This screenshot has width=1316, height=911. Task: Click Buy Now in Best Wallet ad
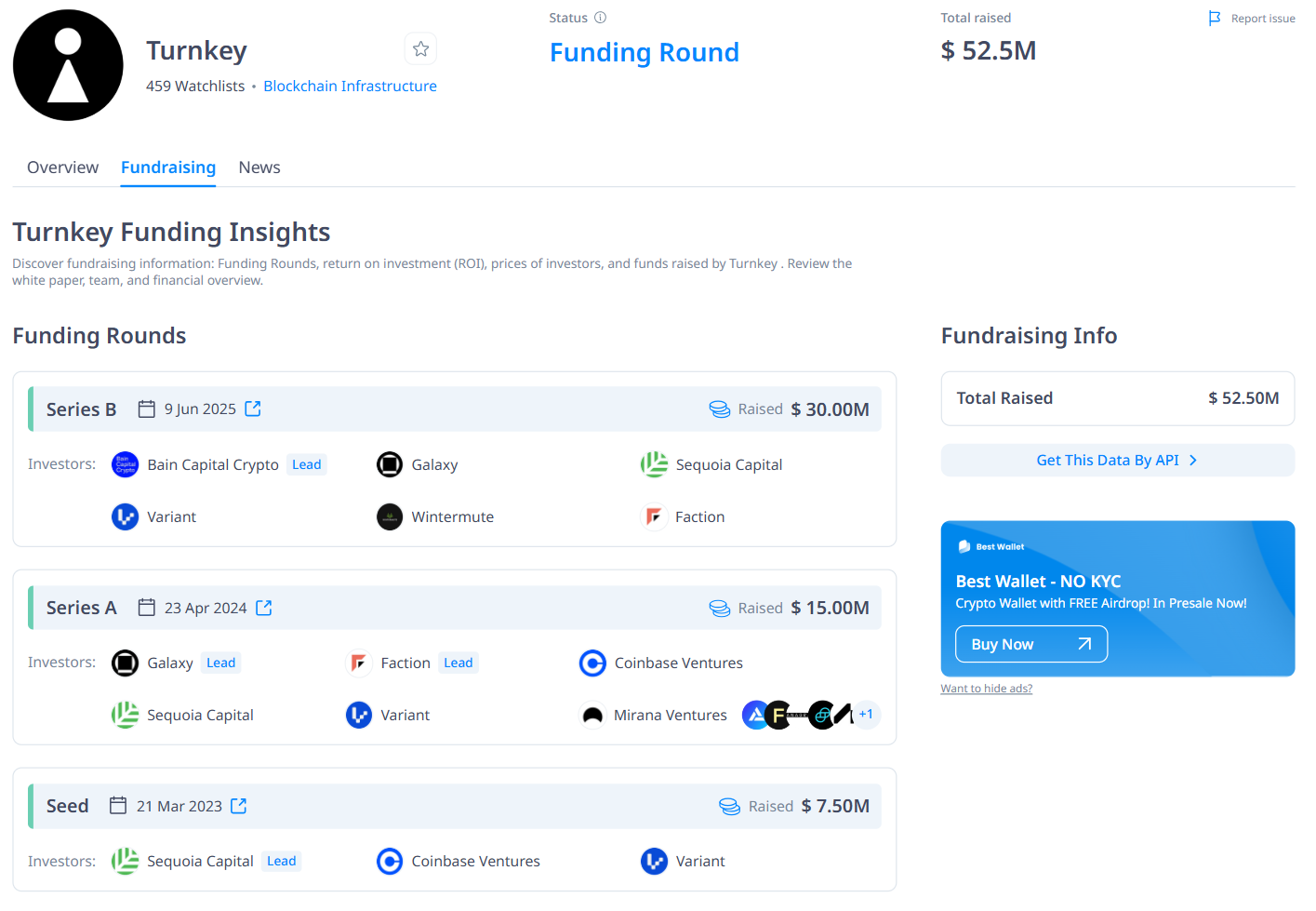tap(1031, 644)
